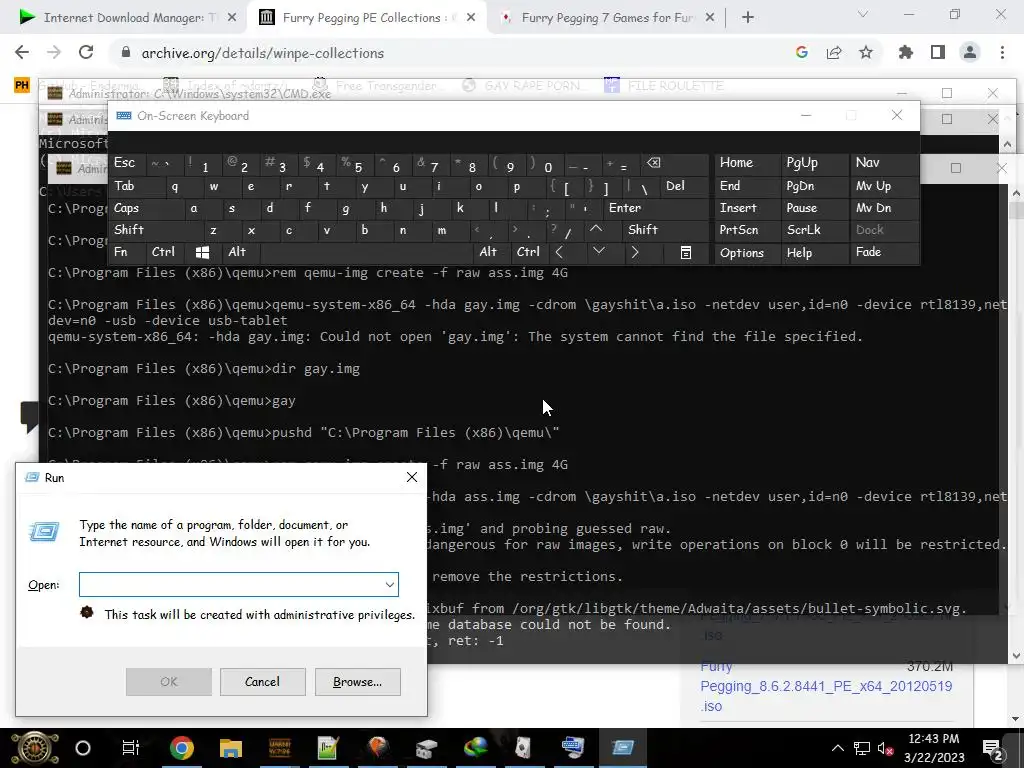The height and width of the screenshot is (768, 1024).
Task: Click the PH bookmark icon
Action: tap(22, 85)
